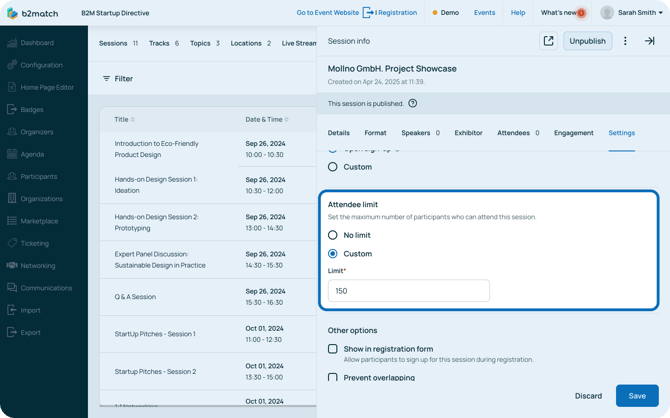Click the Ticketing tag icon
The image size is (670, 418).
pos(12,243)
